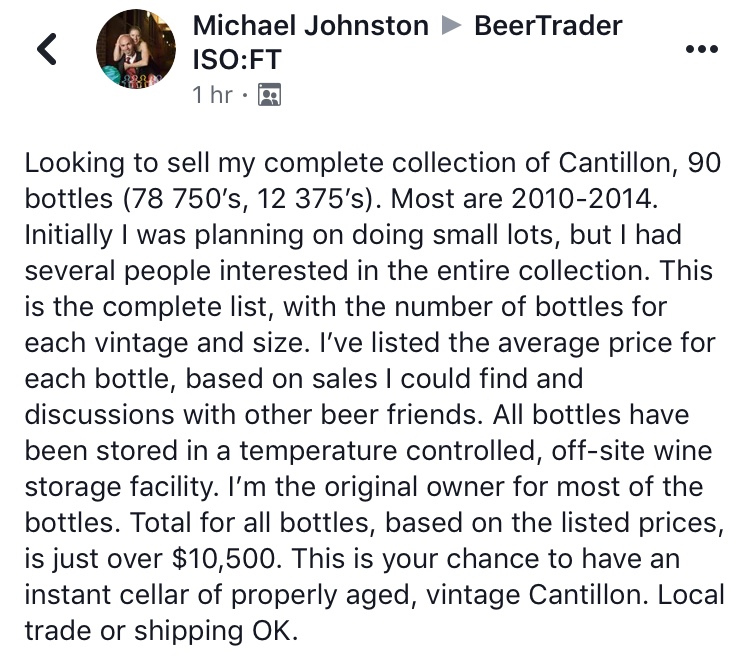Image resolution: width=745 pixels, height=656 pixels.
Task: Visit the BeerTrader group page
Action: pos(548,25)
